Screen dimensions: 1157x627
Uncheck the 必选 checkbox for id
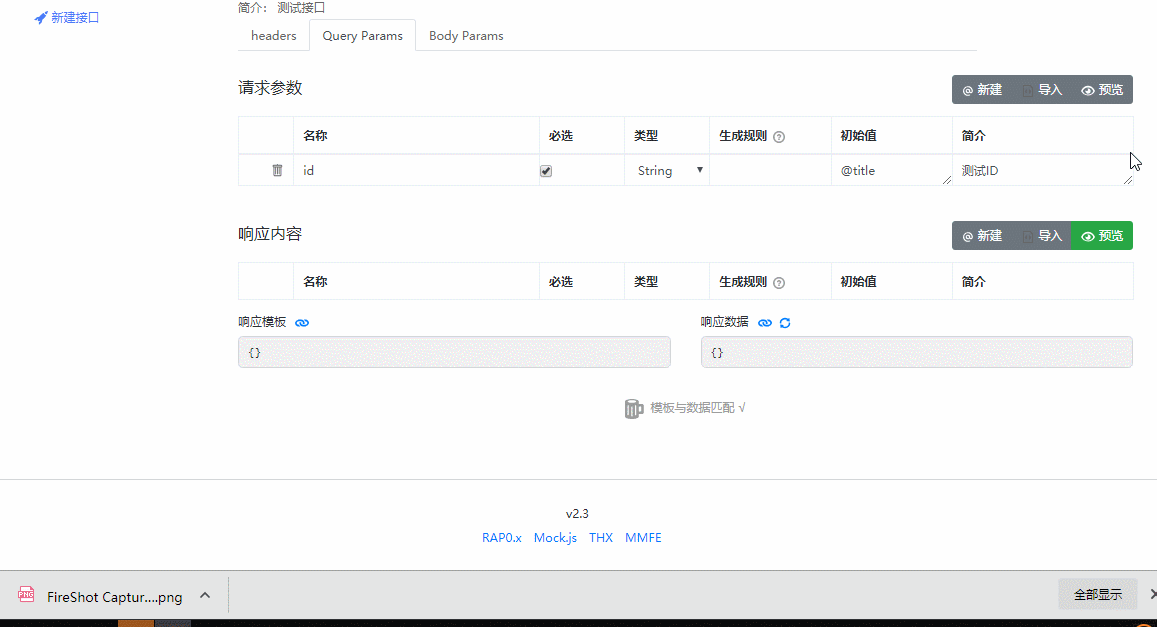(545, 170)
